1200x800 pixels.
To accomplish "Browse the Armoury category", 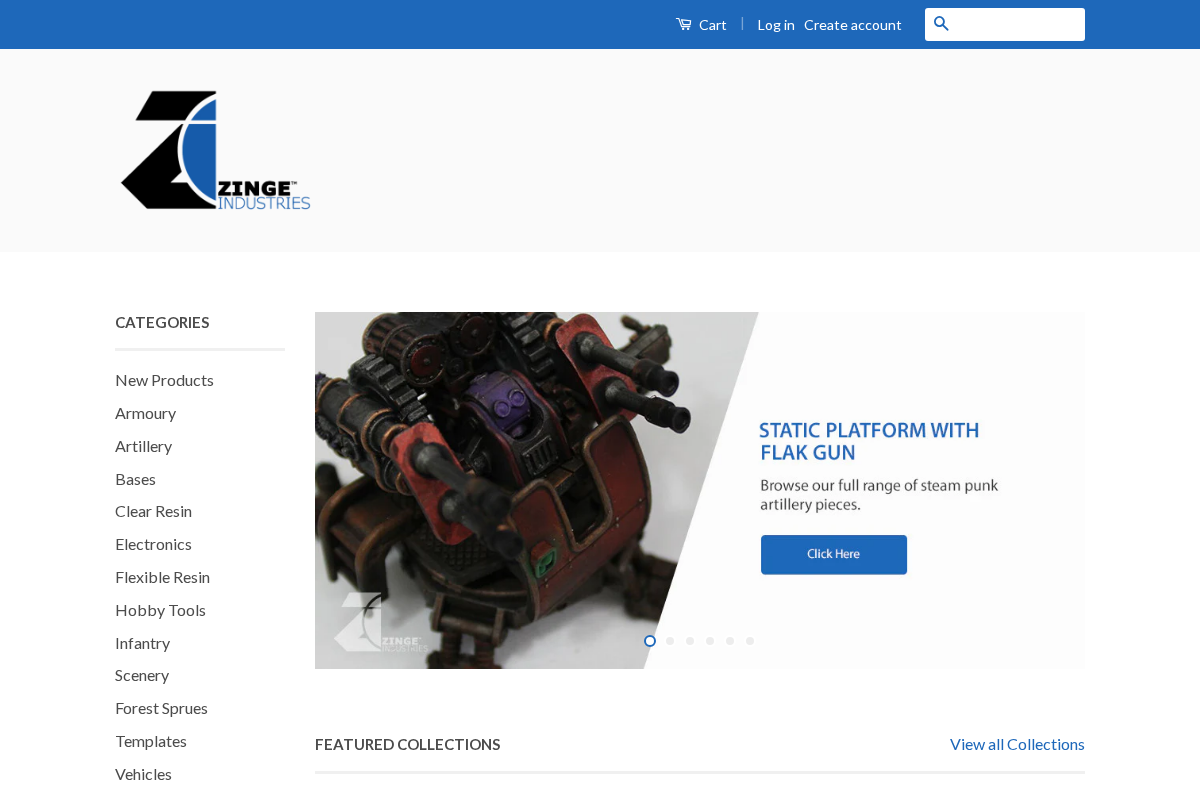I will [145, 412].
